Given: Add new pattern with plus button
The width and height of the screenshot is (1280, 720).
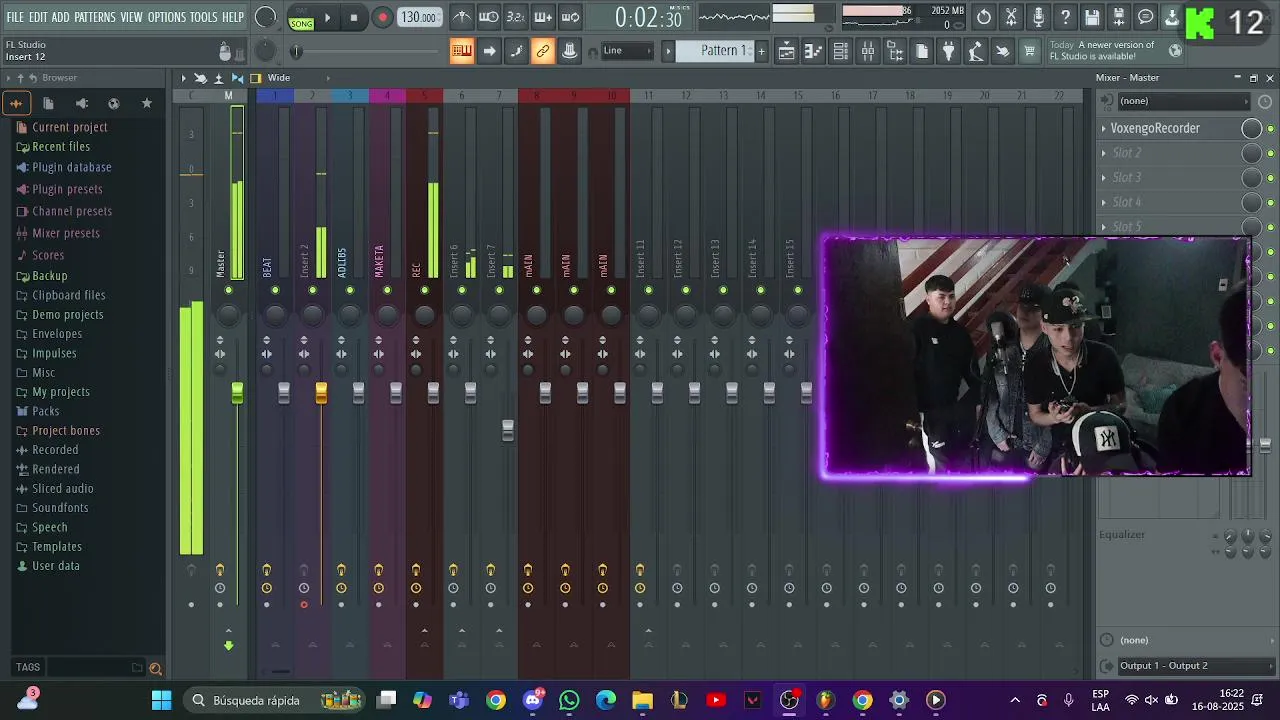Looking at the screenshot, I should (x=761, y=51).
